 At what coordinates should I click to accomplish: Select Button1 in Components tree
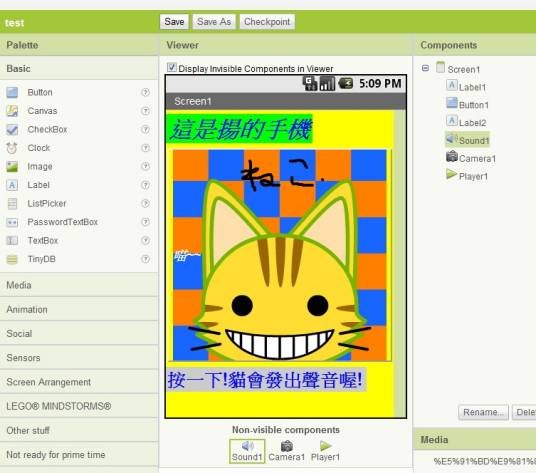[x=468, y=104]
